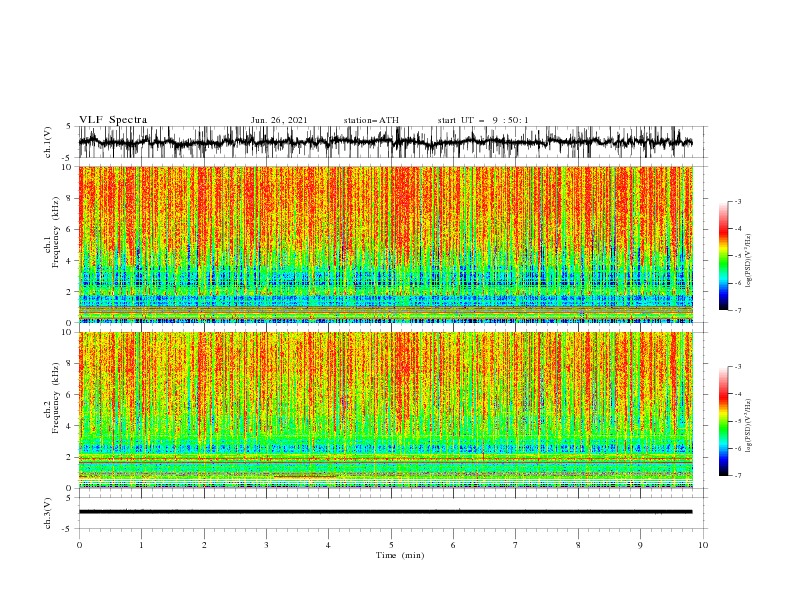Click time axis tick label '3'
Screen dimensions: 792x612
[x=266, y=545]
